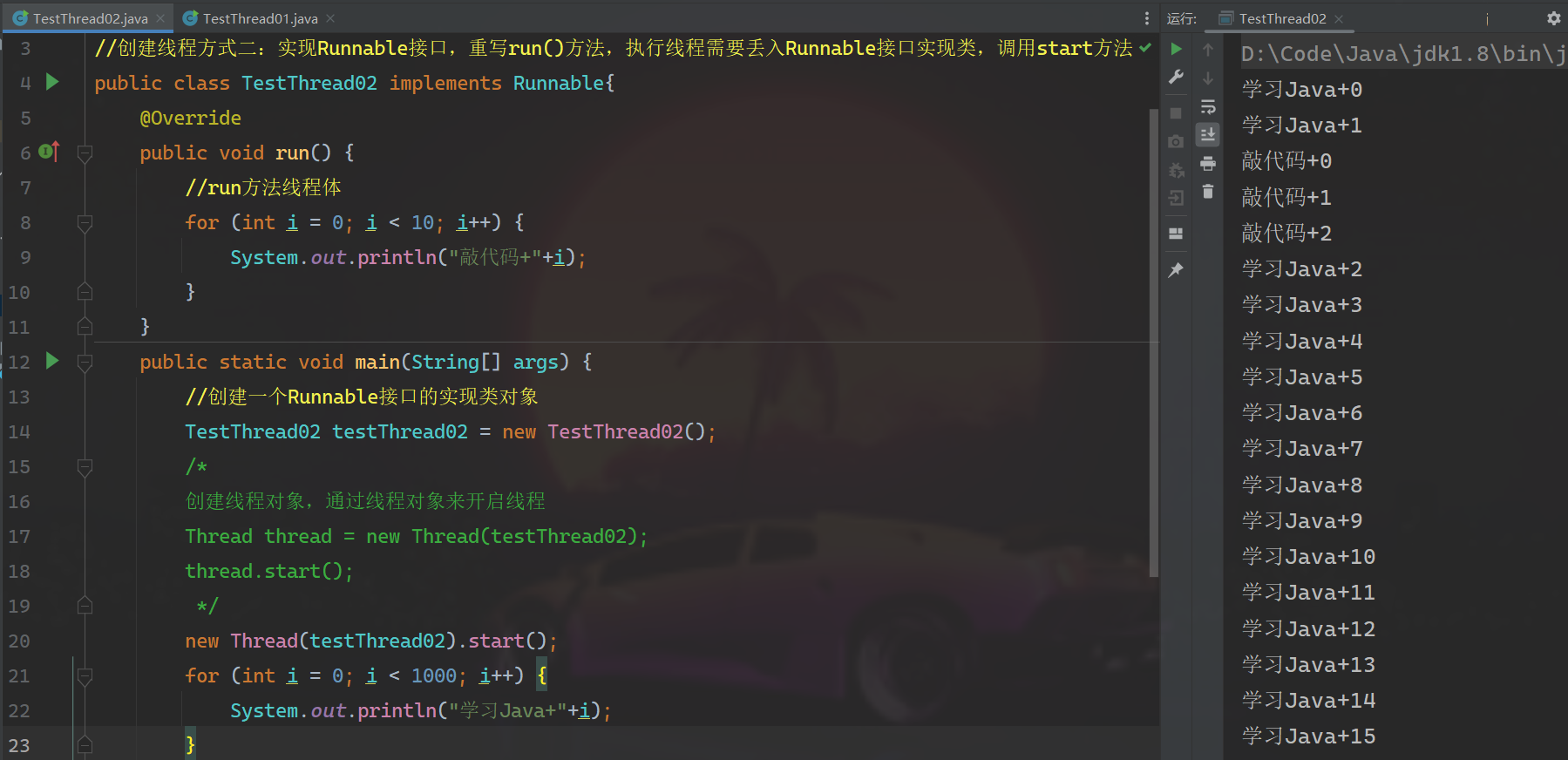The image size is (1568, 760).
Task: Run class from gutter arrow at line 4
Action: [52, 82]
